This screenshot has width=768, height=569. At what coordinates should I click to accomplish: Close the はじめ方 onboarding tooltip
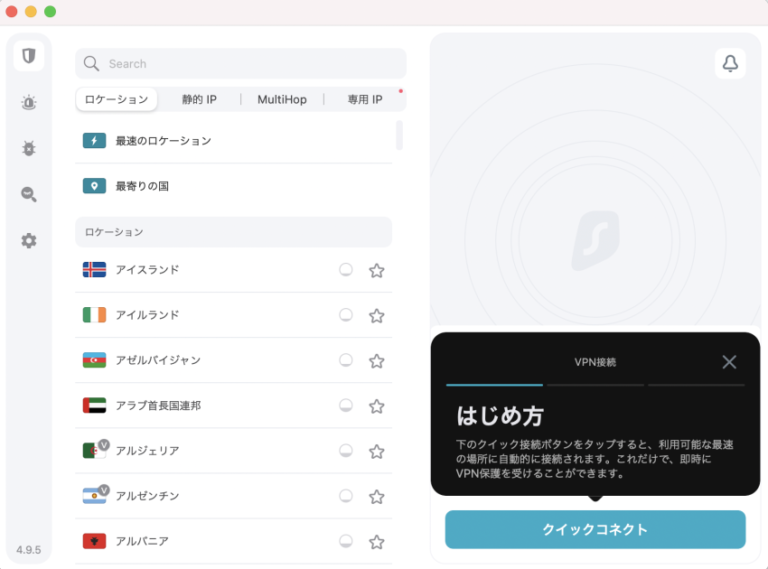click(x=729, y=362)
